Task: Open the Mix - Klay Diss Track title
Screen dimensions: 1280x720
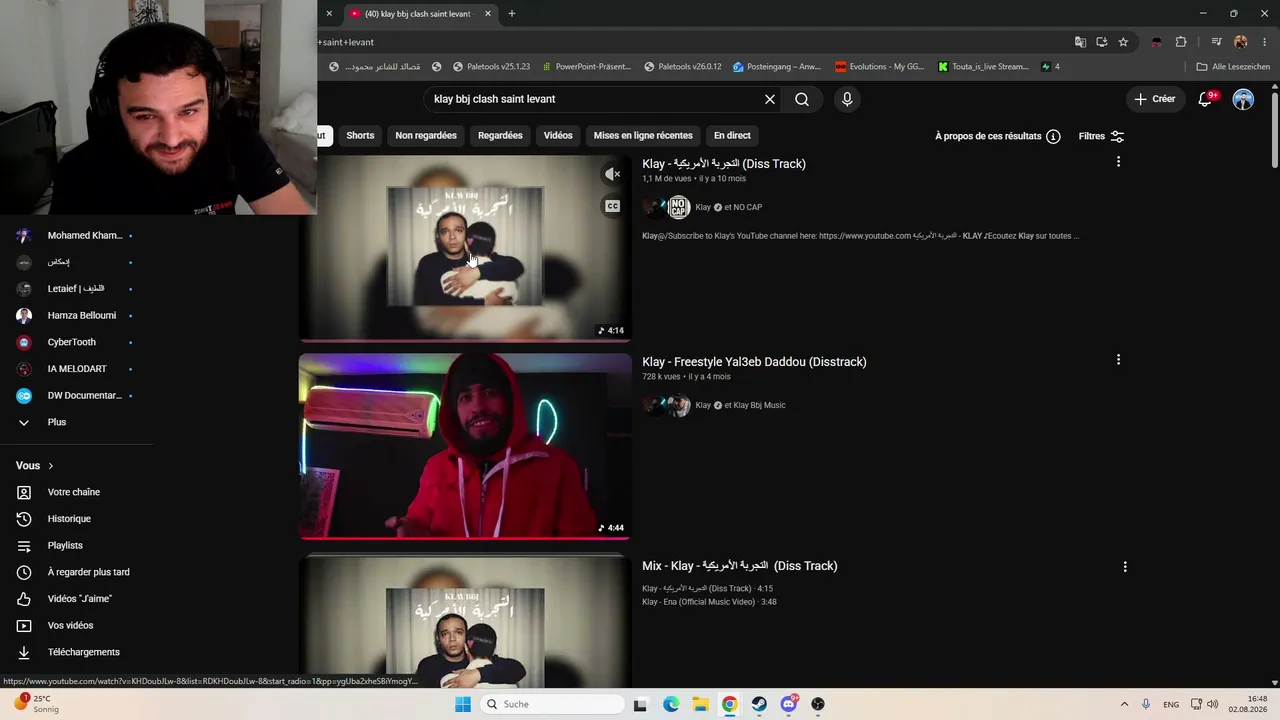Action: [740, 566]
